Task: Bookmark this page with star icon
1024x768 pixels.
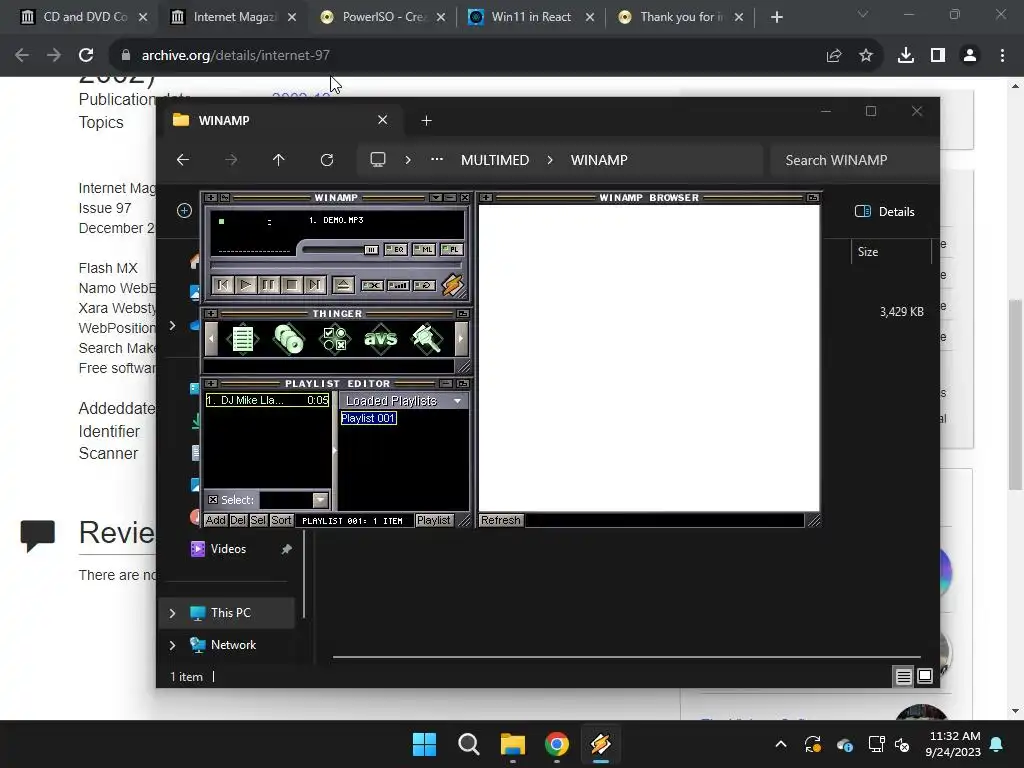Action: click(866, 56)
